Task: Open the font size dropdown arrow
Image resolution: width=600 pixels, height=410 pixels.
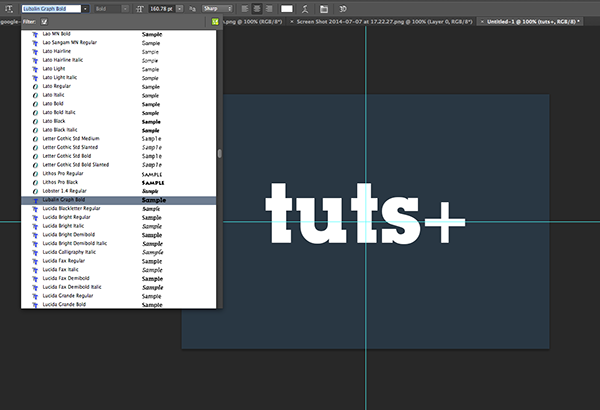Action: coord(179,9)
